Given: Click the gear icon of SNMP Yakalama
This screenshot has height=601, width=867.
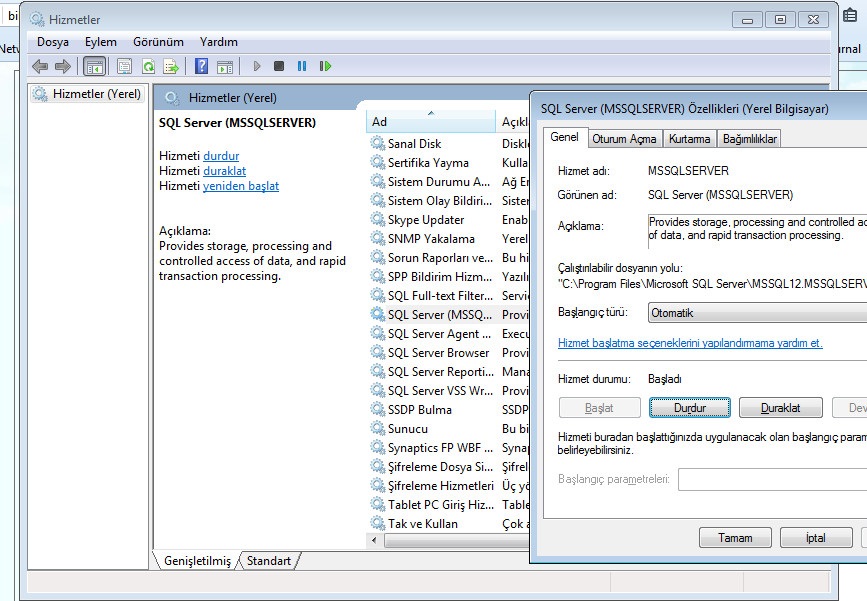Looking at the screenshot, I should click(x=378, y=238).
